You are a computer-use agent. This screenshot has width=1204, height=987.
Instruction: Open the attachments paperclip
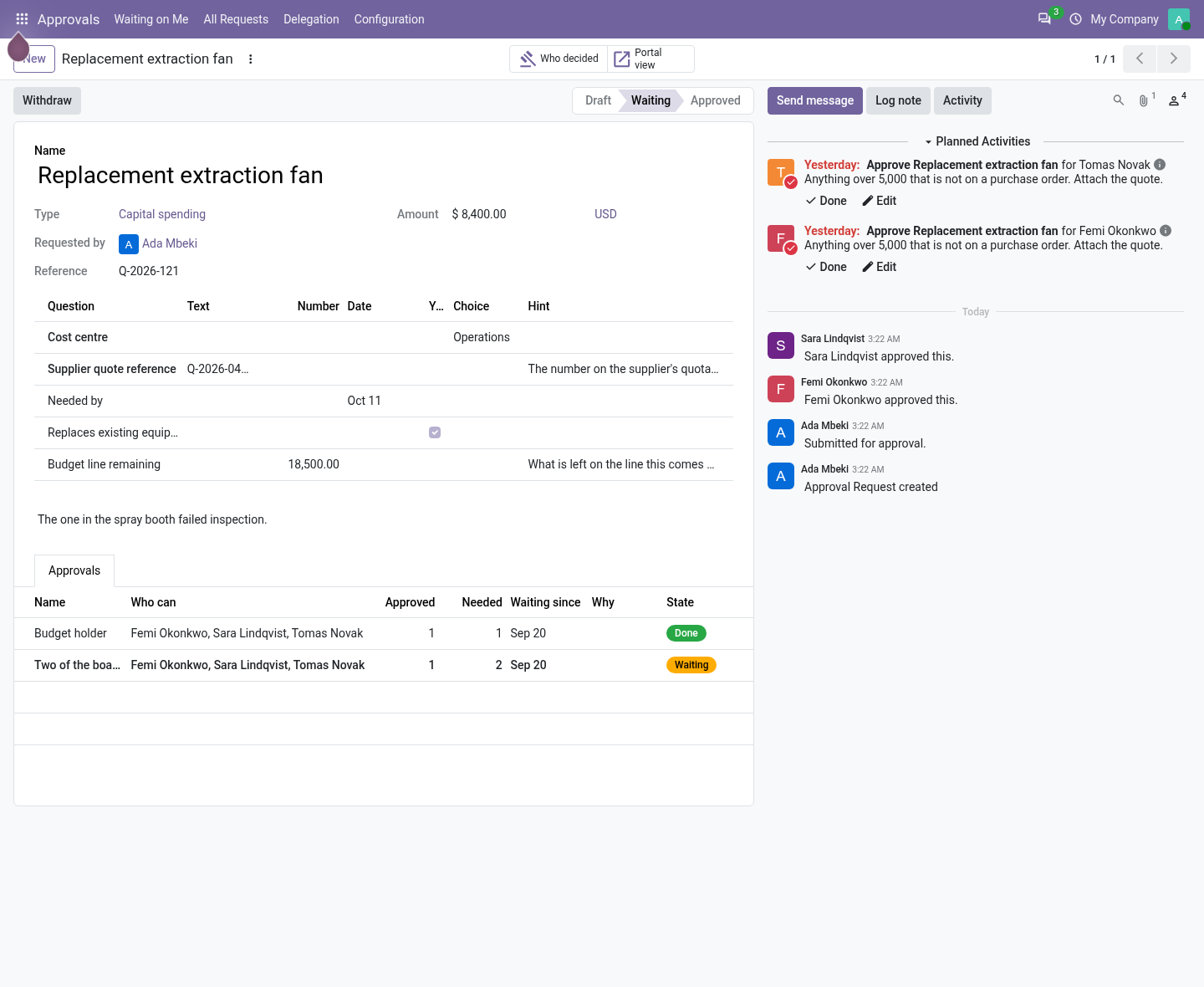tap(1144, 100)
